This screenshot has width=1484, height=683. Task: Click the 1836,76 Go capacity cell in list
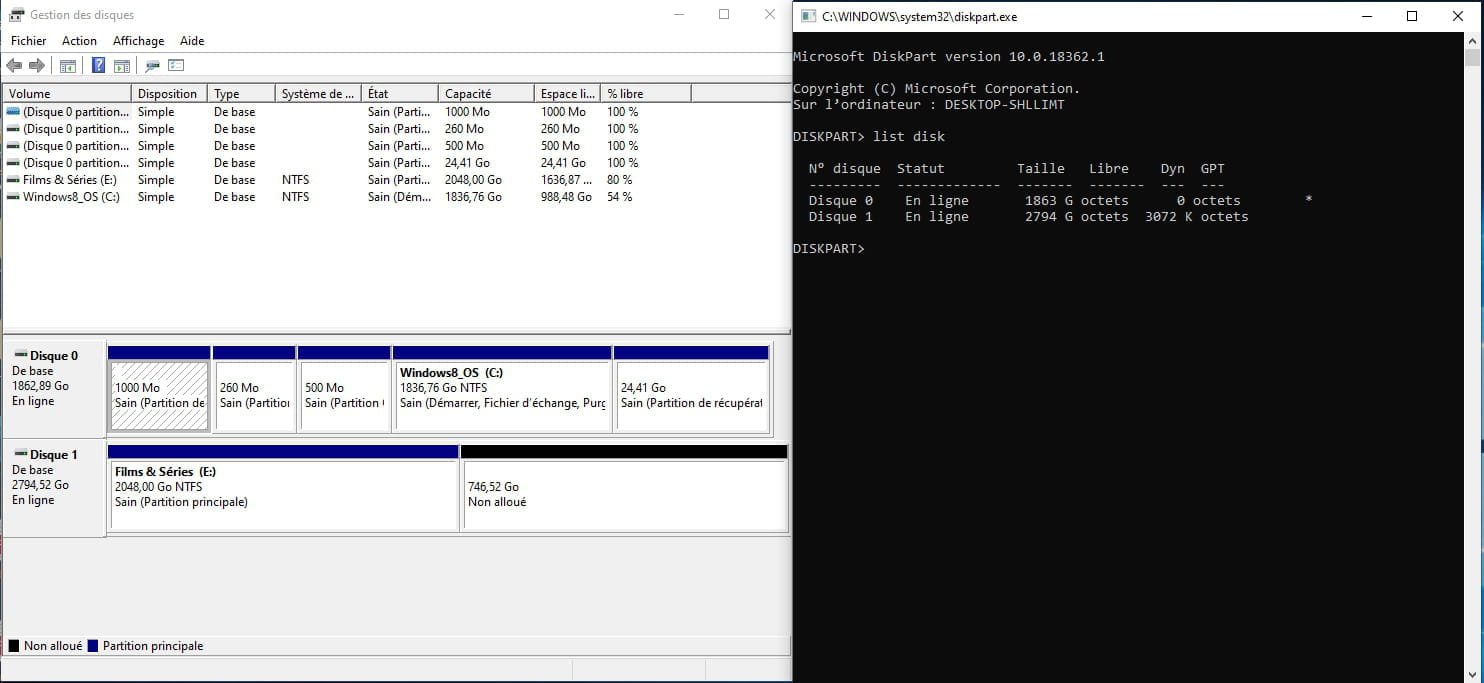473,197
